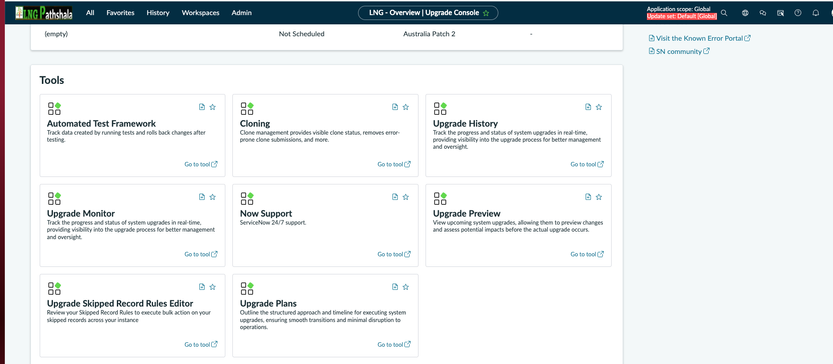The height and width of the screenshot is (364, 833).
Task: Click the LNG - Overview Upgrade Console title
Action: pyautogui.click(x=423, y=13)
